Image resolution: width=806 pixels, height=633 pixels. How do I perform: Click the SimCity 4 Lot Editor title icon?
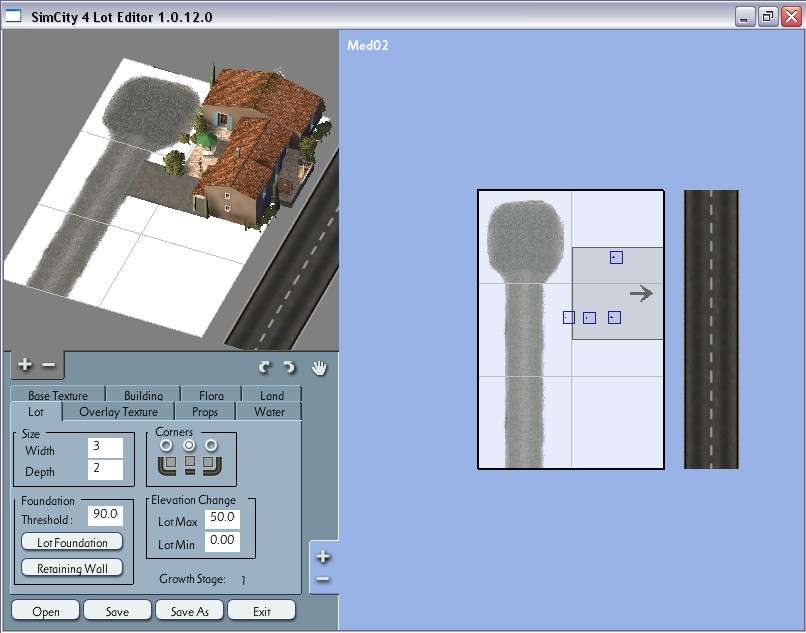pyautogui.click(x=13, y=16)
